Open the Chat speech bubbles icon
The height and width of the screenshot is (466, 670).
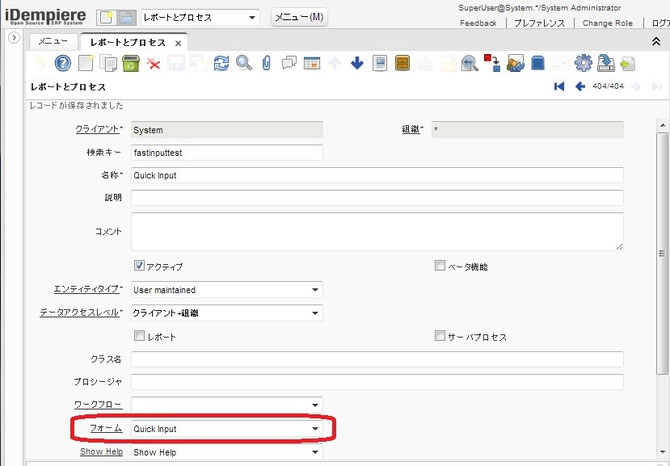click(x=289, y=63)
